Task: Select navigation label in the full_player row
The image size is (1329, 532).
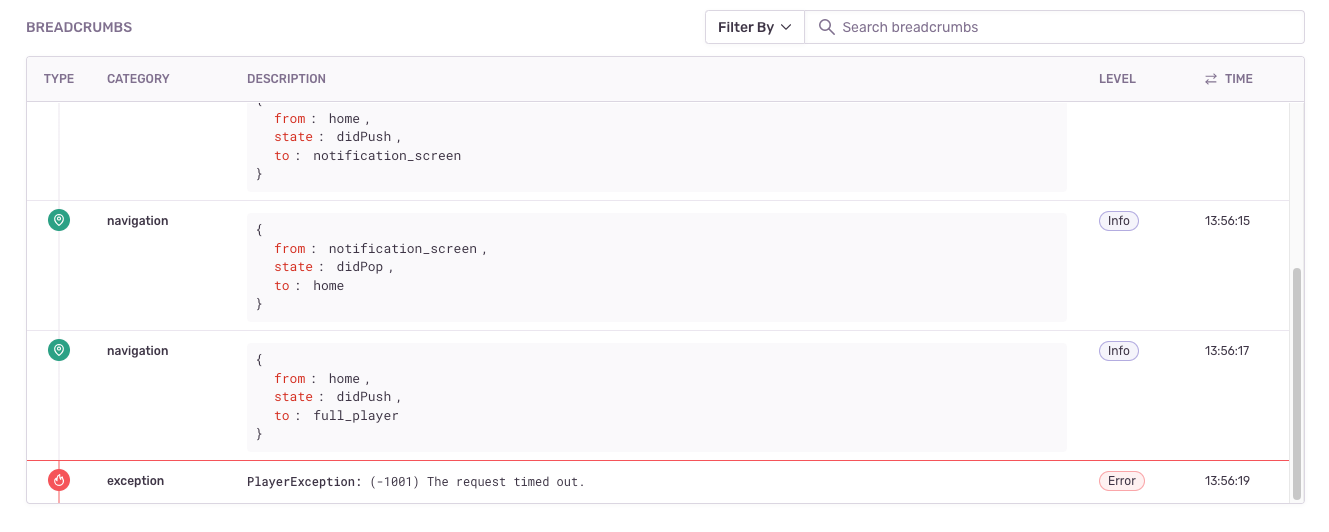Action: click(x=138, y=351)
